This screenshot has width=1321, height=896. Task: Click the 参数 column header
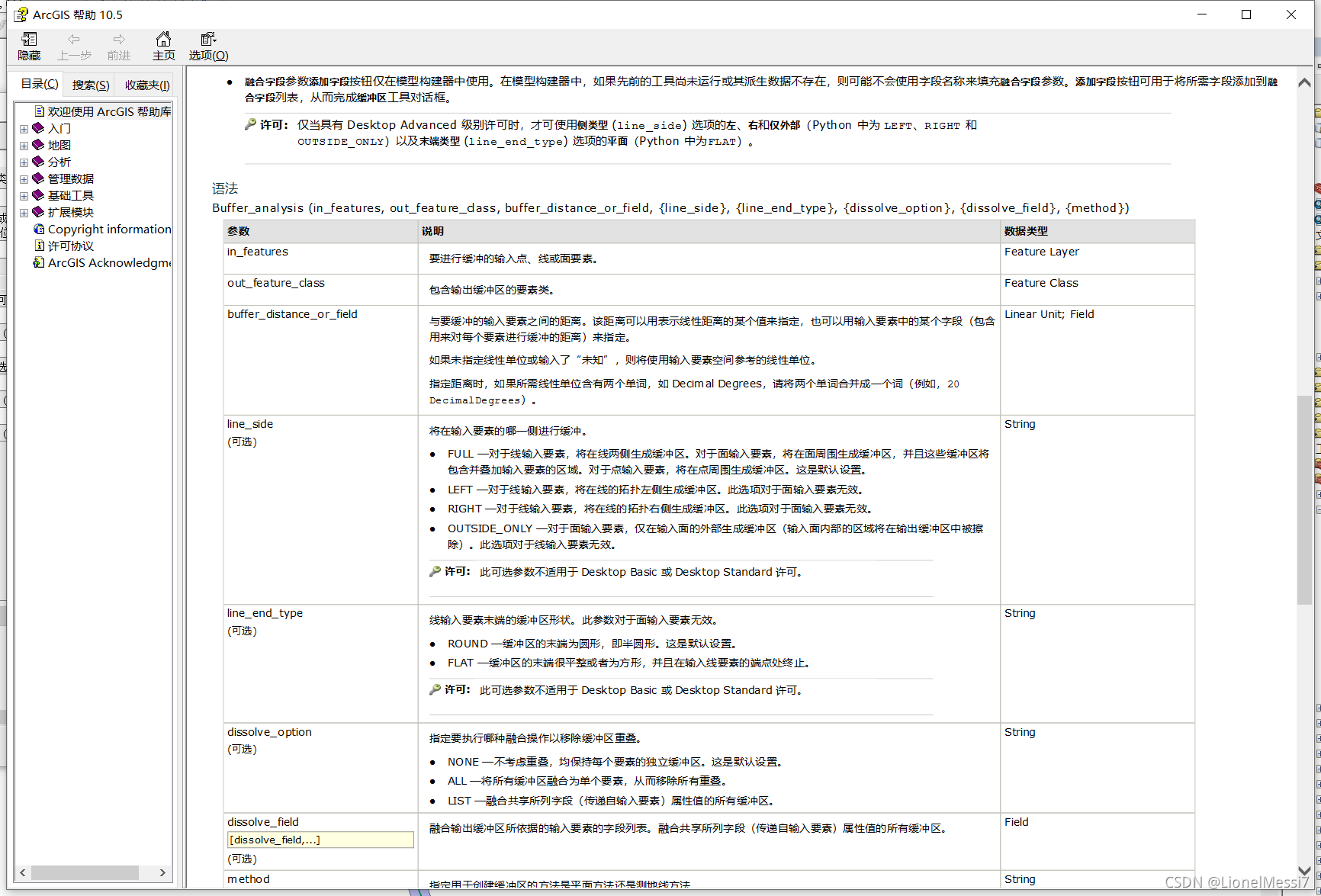(321, 231)
